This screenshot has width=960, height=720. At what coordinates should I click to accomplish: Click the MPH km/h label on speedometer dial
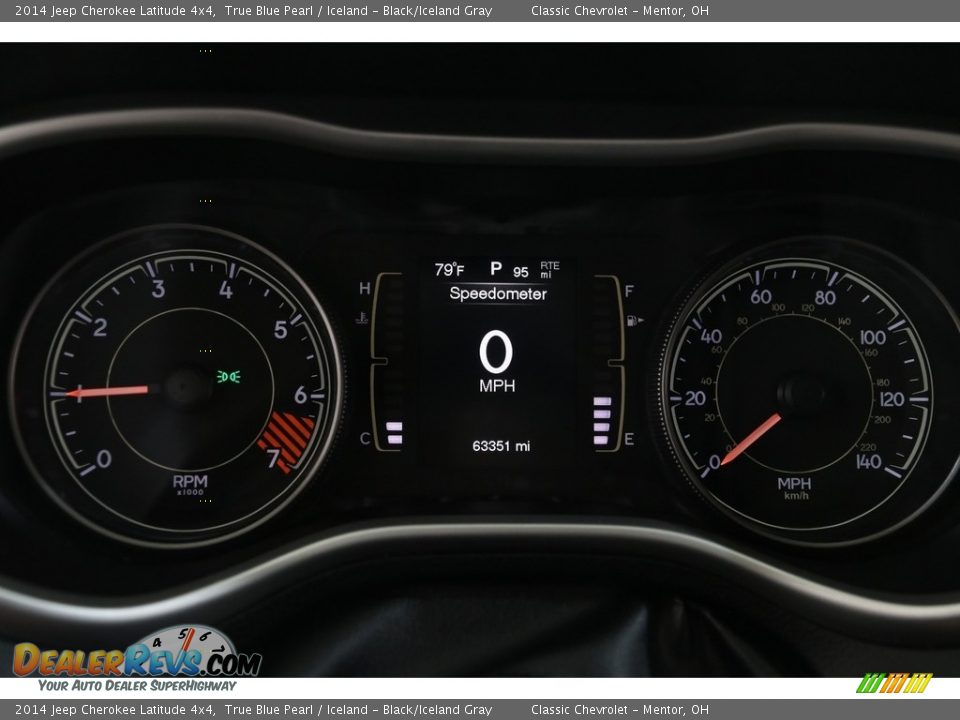point(795,488)
